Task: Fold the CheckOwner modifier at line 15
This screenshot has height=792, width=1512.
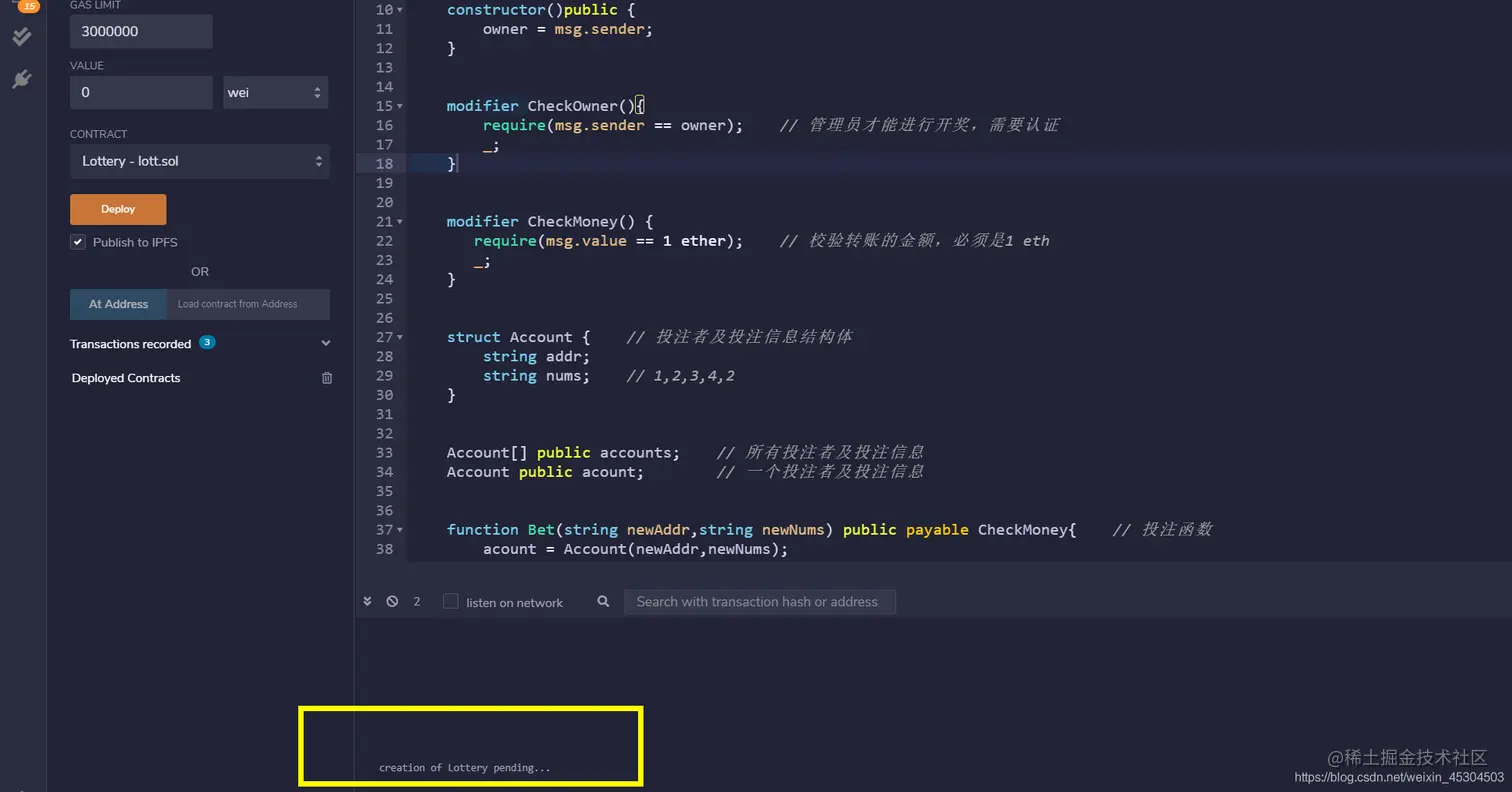Action: click(400, 106)
